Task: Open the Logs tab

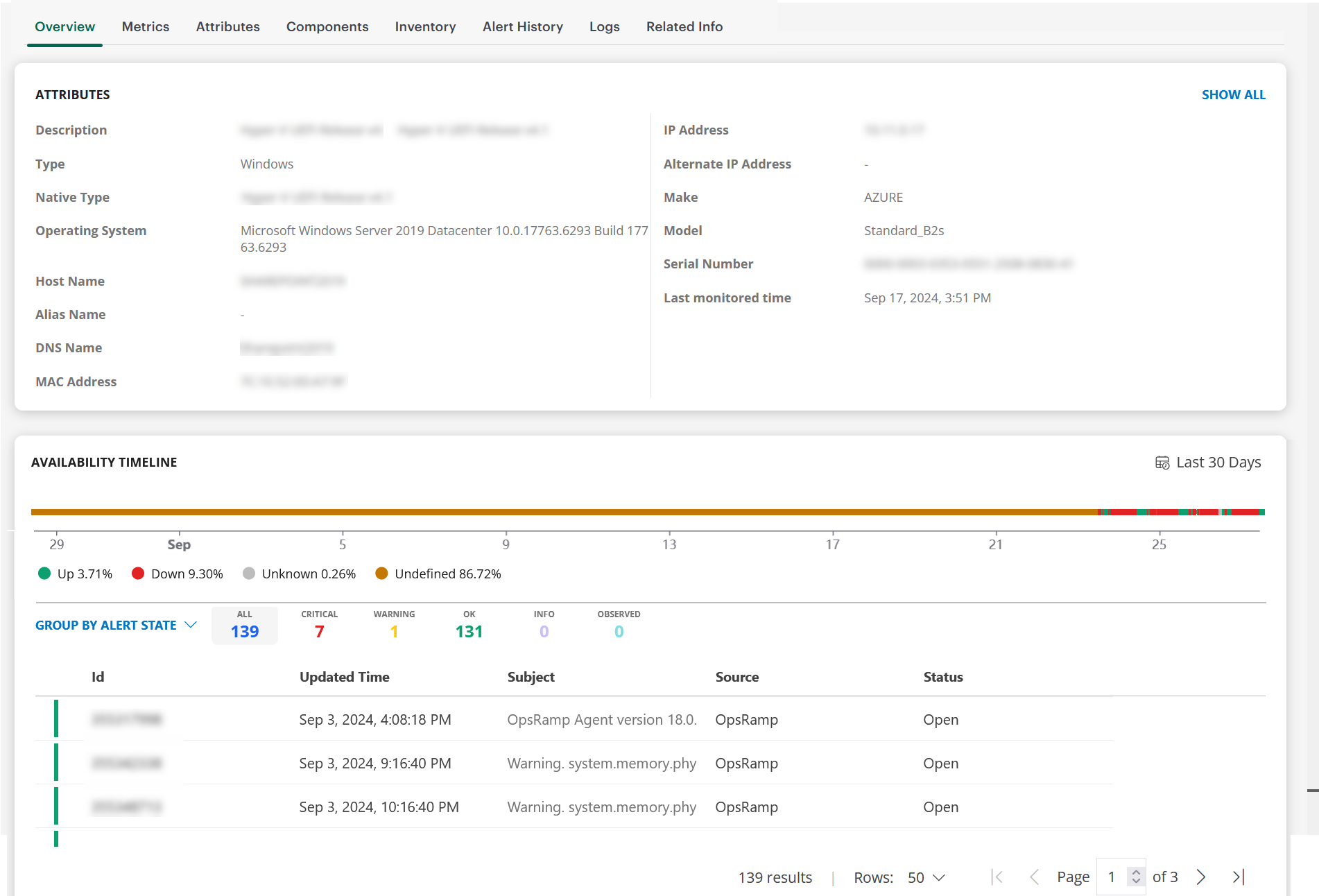Action: coord(605,26)
